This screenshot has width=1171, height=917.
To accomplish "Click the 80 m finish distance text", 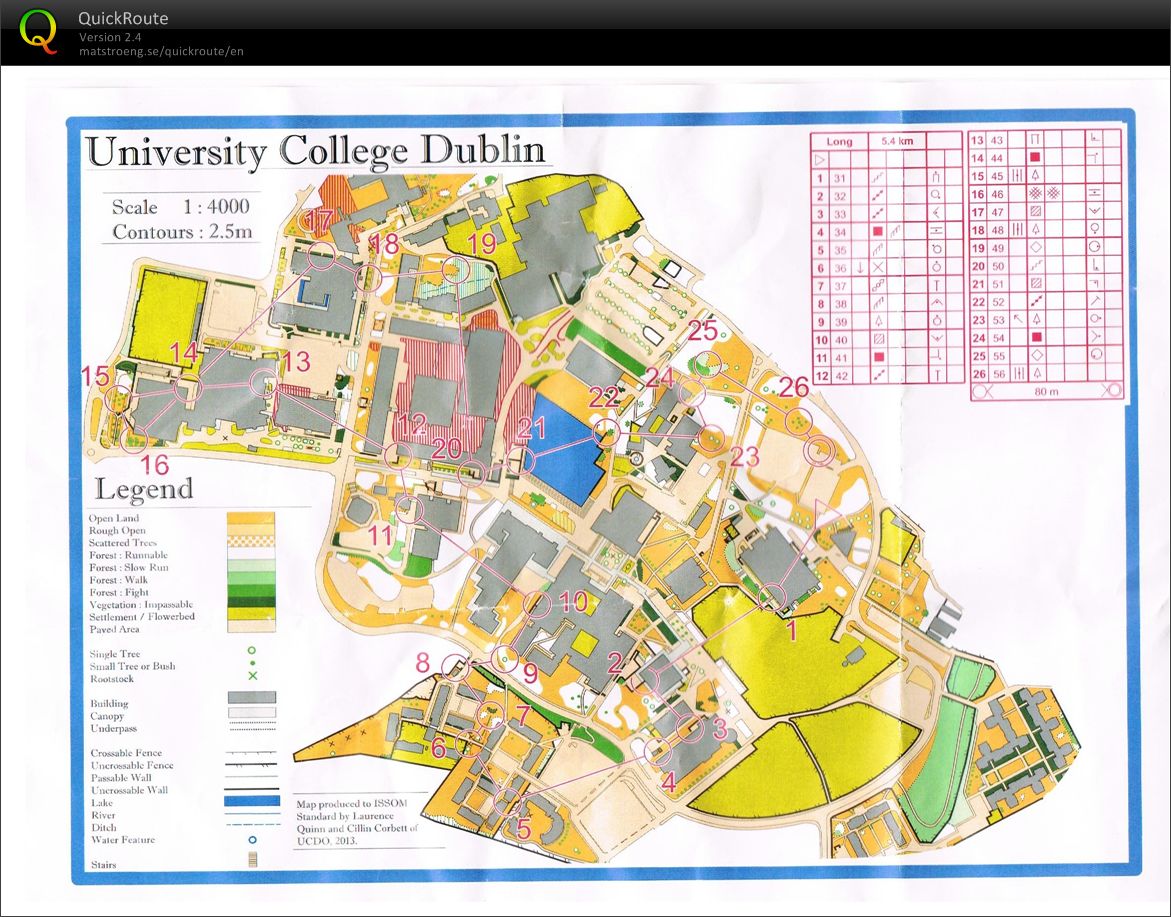I will [1046, 391].
